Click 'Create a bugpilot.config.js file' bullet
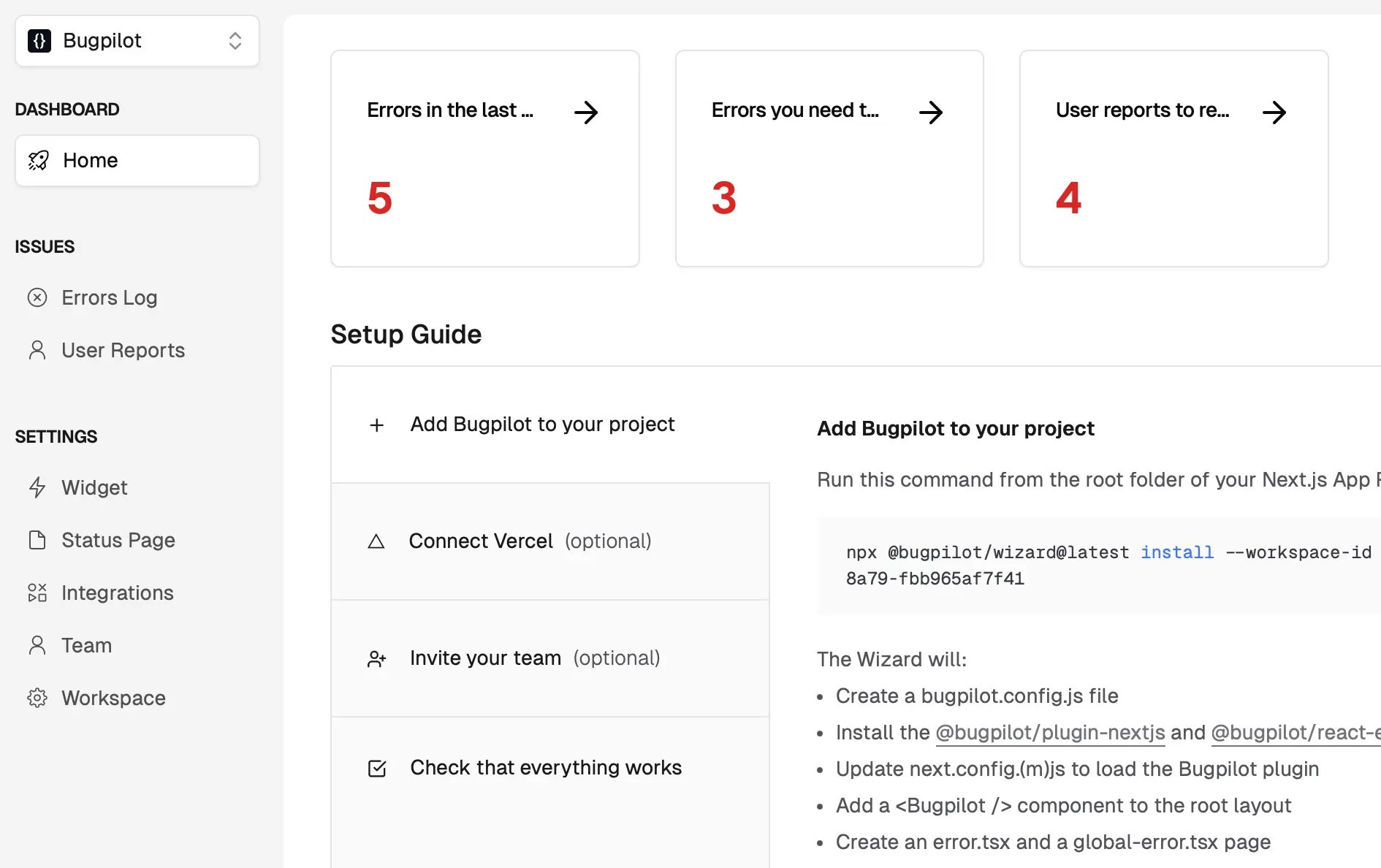This screenshot has width=1381, height=868. coord(977,696)
